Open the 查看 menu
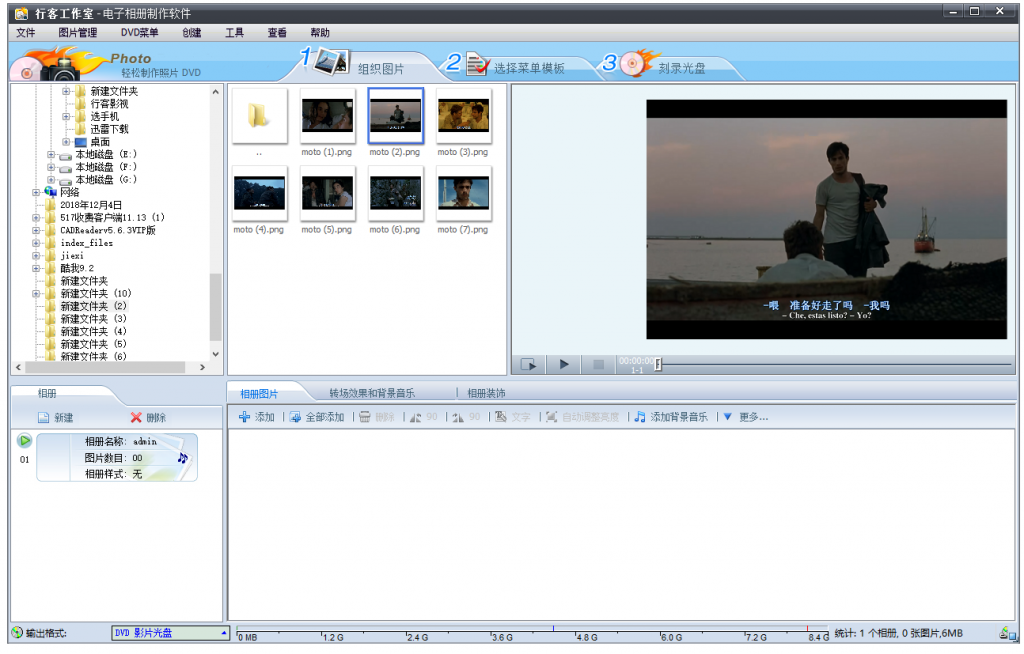This screenshot has width=1024, height=654. pyautogui.click(x=277, y=33)
